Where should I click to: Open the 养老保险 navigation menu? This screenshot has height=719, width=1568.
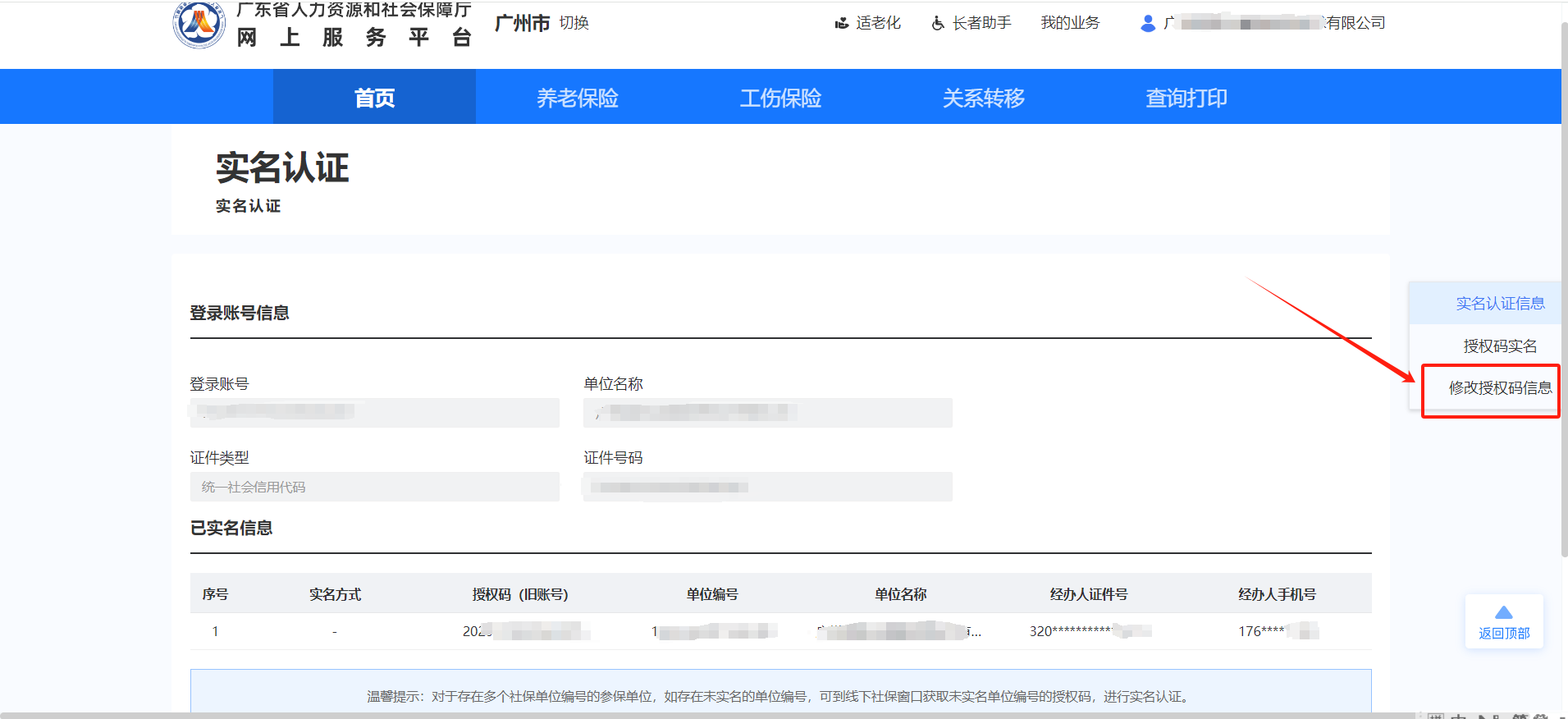(577, 98)
